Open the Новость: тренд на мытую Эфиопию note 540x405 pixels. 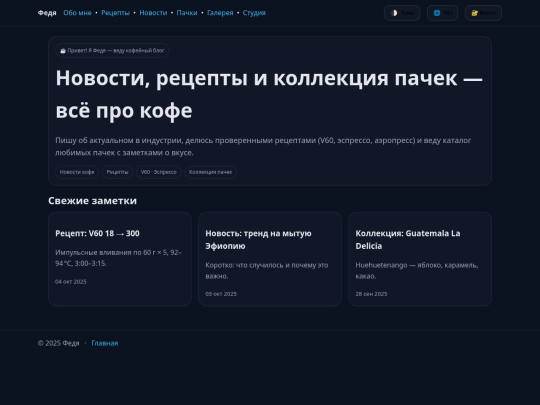[270, 259]
